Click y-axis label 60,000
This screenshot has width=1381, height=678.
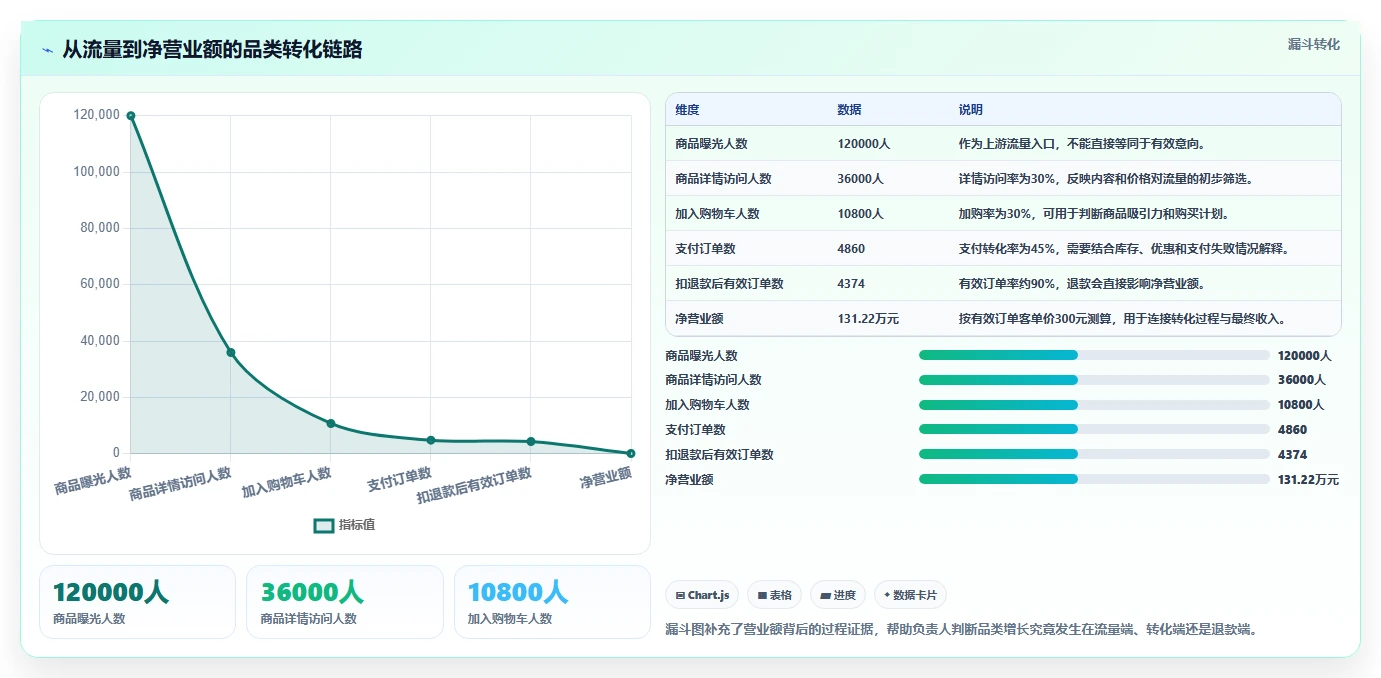coord(100,284)
